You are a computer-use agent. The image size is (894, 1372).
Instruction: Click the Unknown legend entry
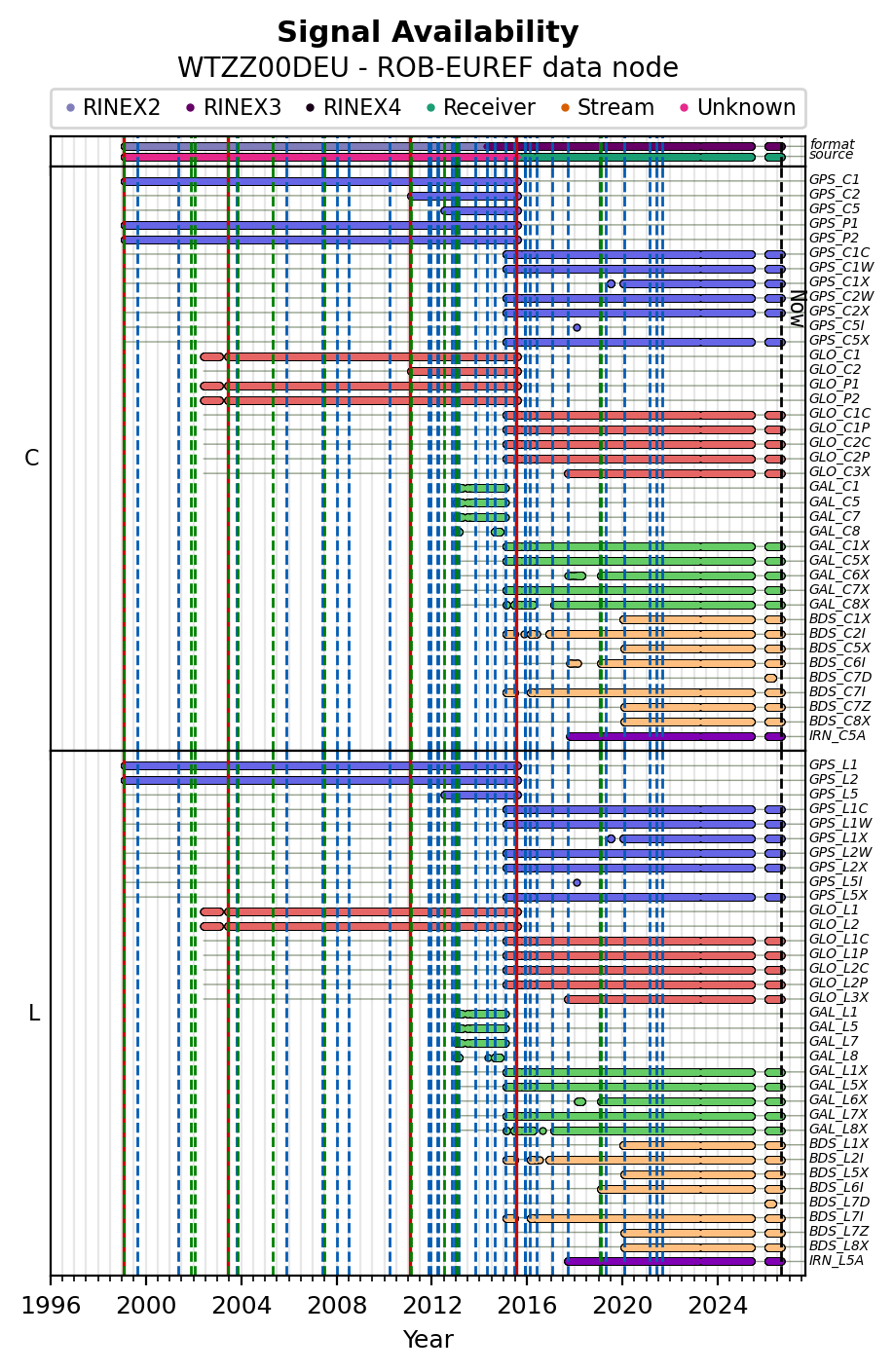click(x=738, y=108)
